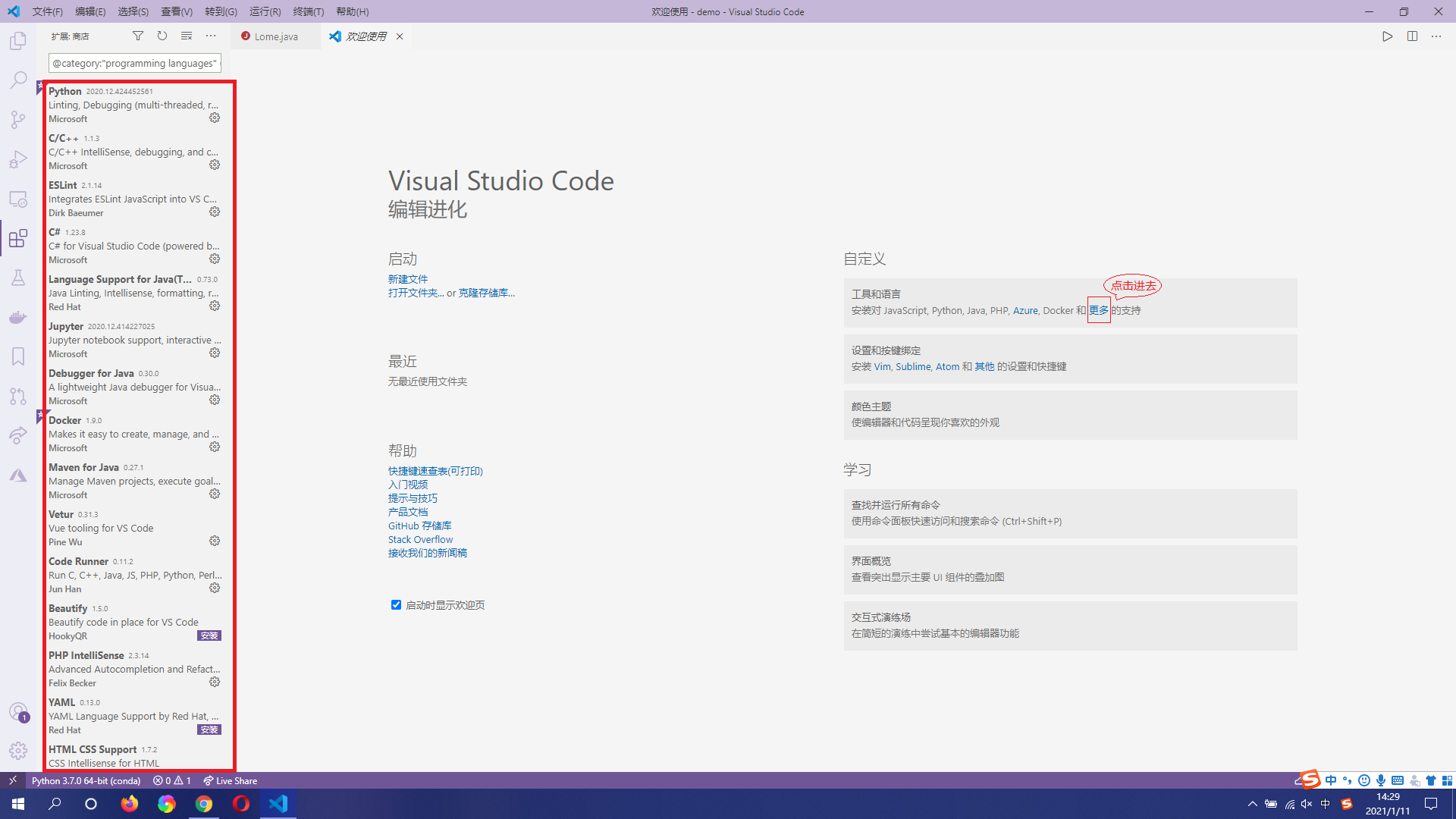The height and width of the screenshot is (819, 1456).
Task: Open Run and Debug view icon
Action: [18, 159]
